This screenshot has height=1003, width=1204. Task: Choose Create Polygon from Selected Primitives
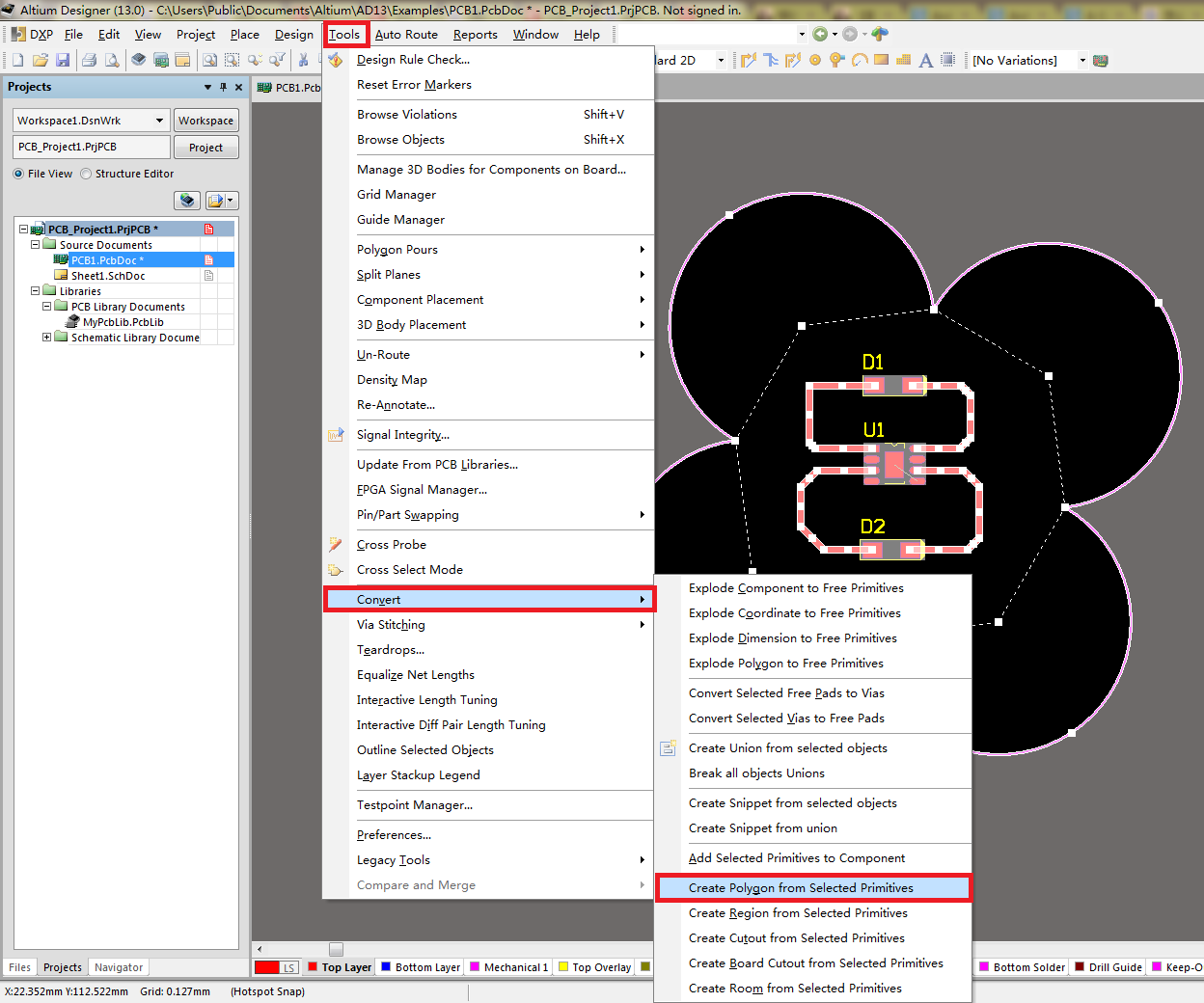[x=813, y=888]
